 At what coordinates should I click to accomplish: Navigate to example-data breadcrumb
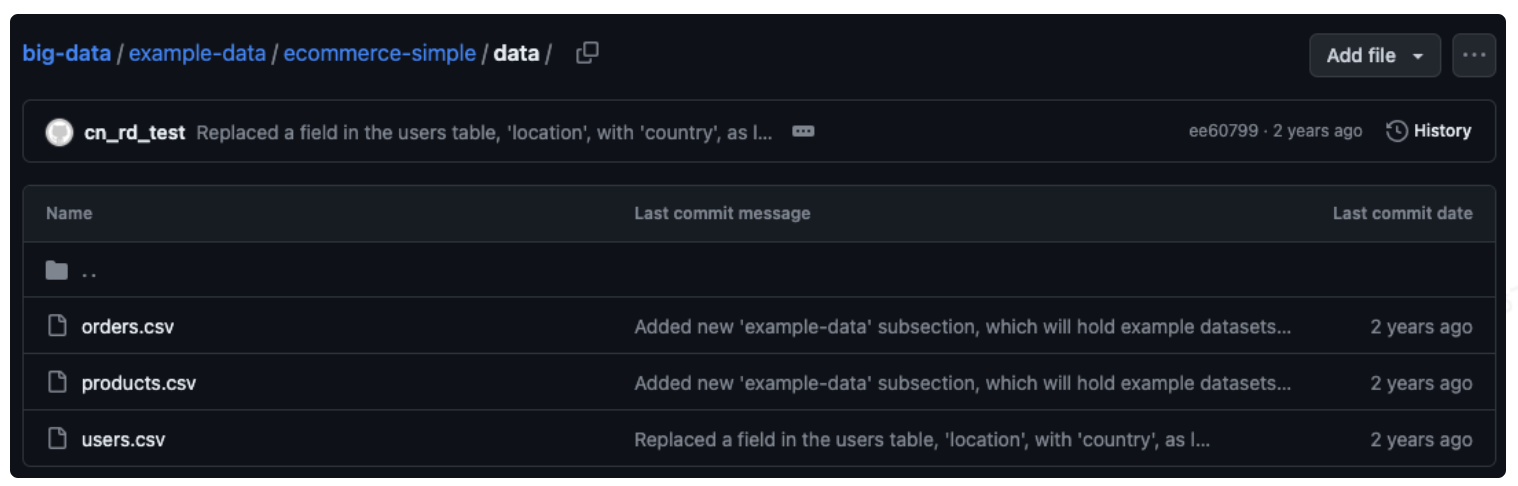(x=197, y=53)
